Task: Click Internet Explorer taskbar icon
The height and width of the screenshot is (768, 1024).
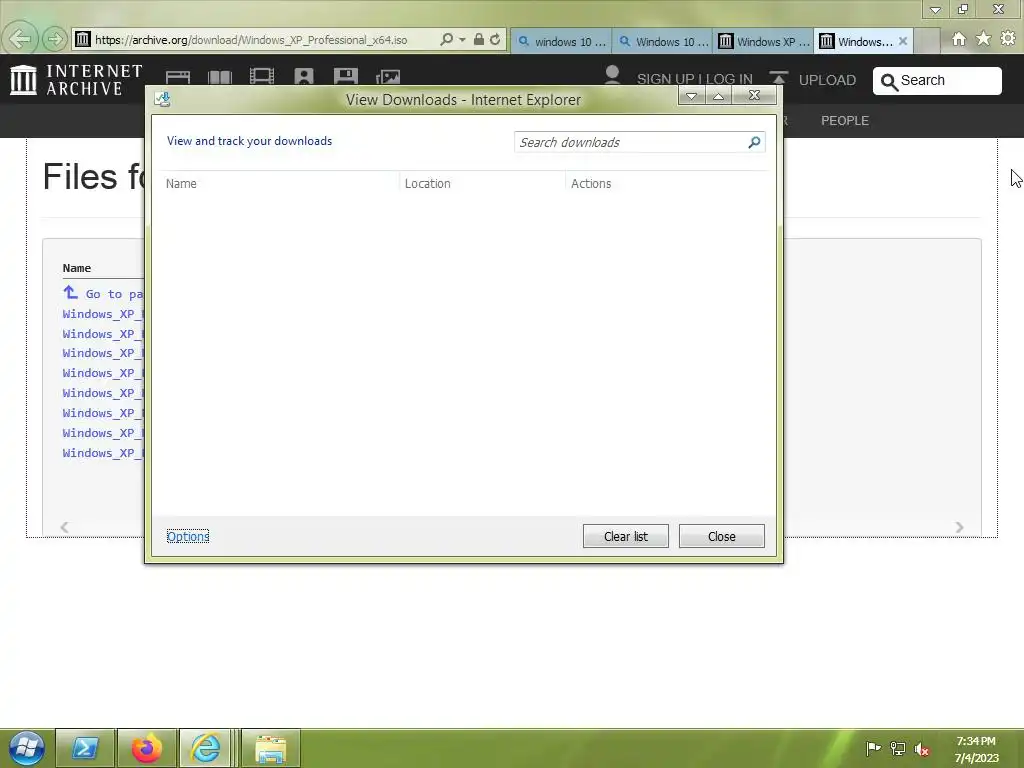Action: 206,748
